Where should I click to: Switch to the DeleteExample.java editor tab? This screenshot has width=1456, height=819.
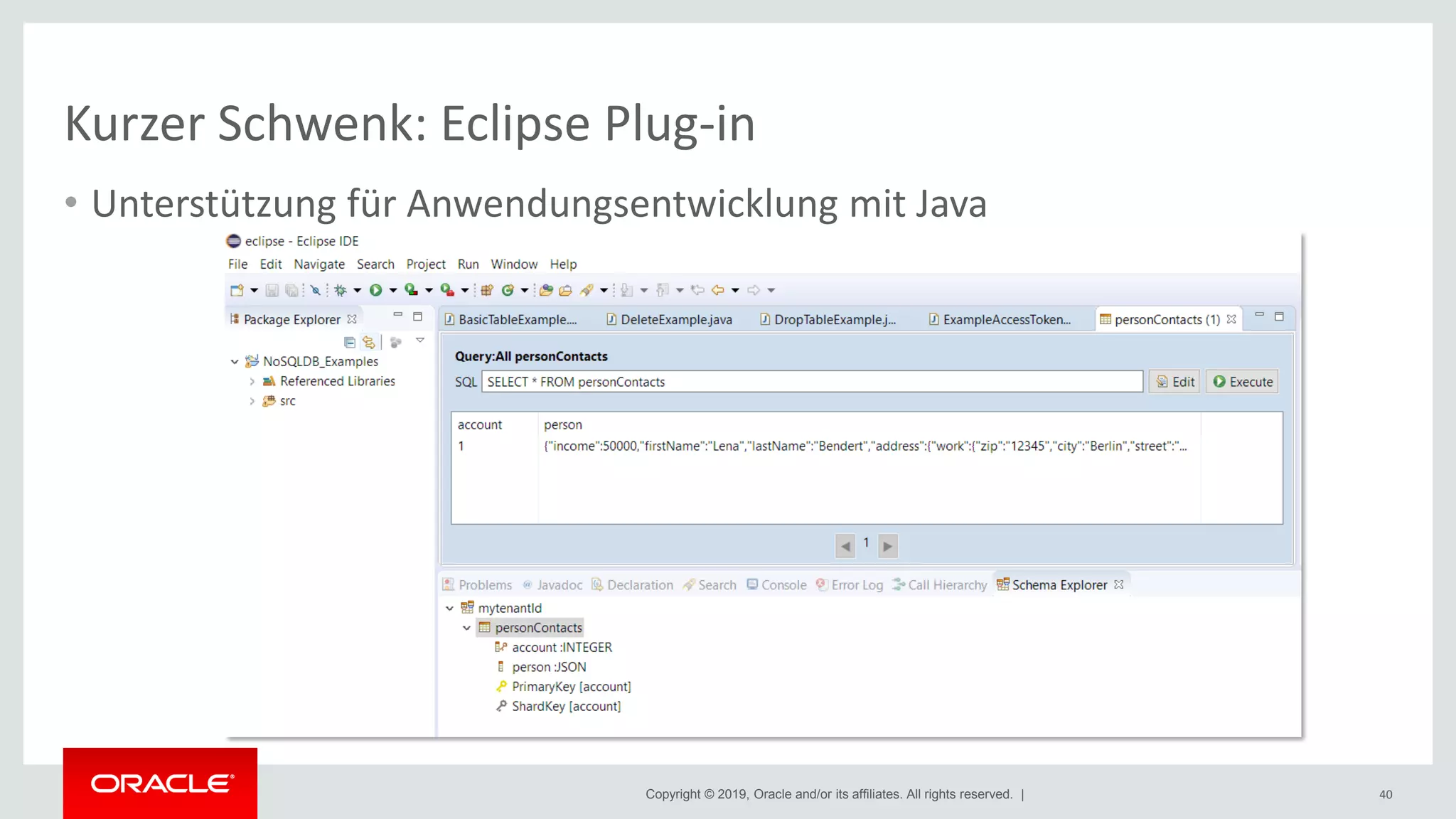click(669, 319)
